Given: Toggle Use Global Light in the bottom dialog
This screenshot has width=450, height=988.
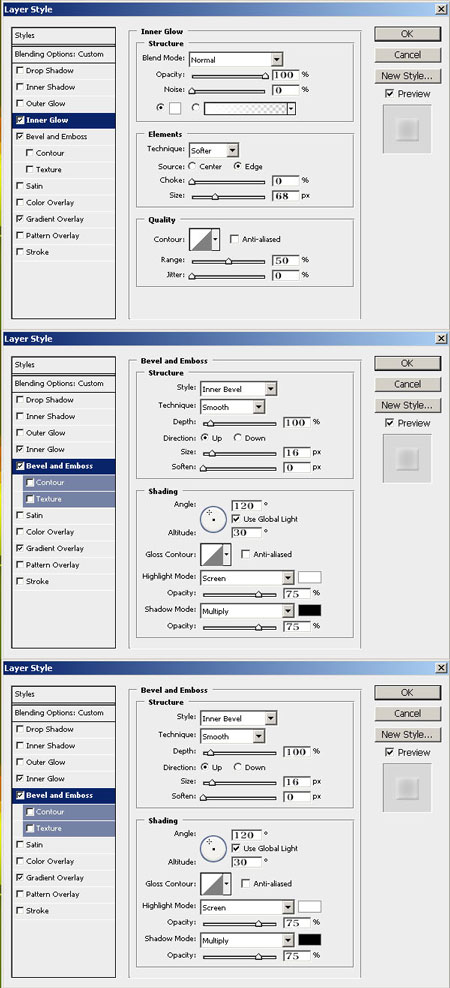Looking at the screenshot, I should 236,848.
